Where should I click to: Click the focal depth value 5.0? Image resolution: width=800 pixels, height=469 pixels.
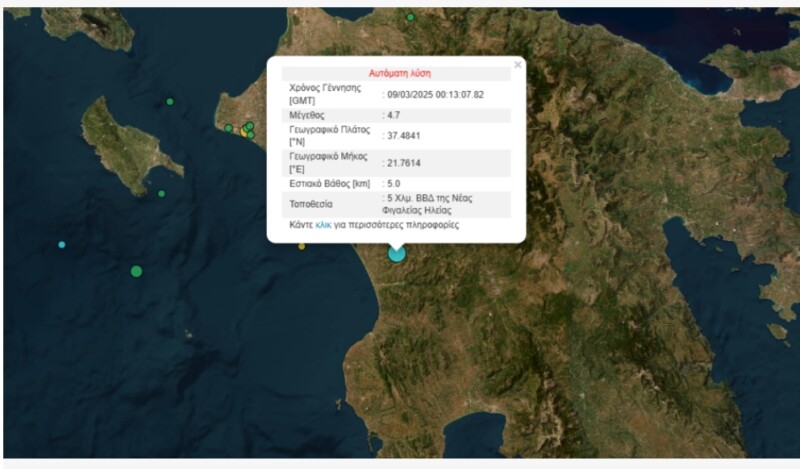[x=395, y=183]
